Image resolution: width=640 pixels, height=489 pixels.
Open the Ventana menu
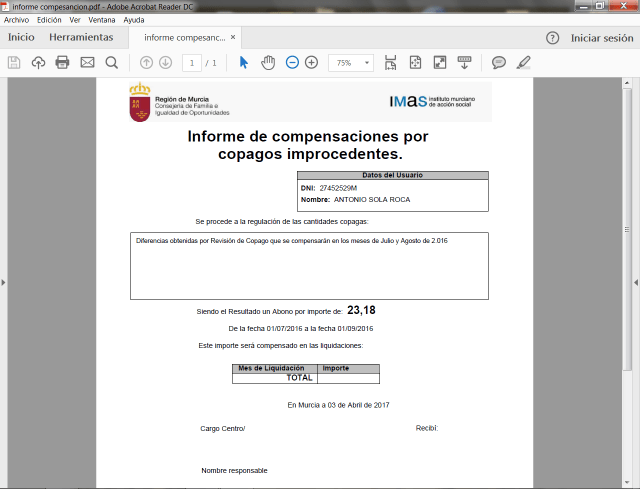[x=102, y=20]
